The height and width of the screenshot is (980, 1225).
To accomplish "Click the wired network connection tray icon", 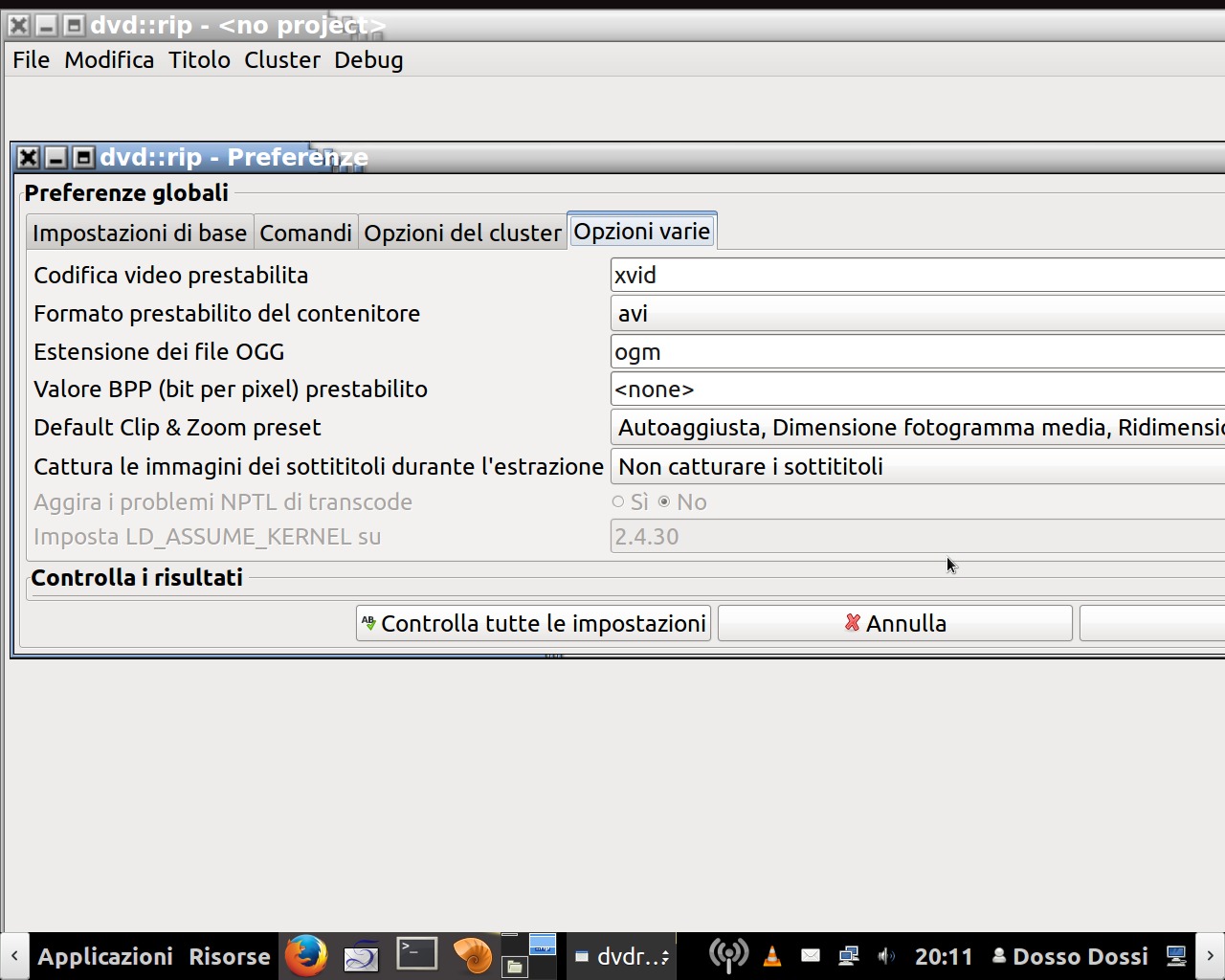I will [x=848, y=955].
